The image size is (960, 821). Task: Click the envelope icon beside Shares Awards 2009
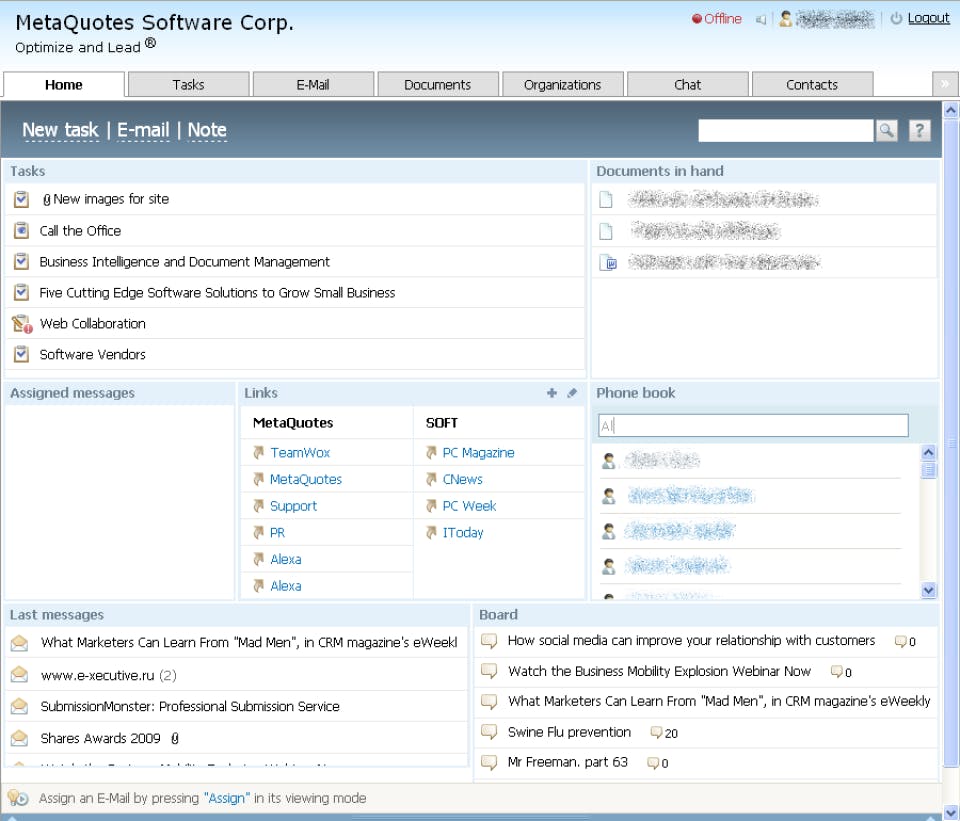(x=20, y=738)
